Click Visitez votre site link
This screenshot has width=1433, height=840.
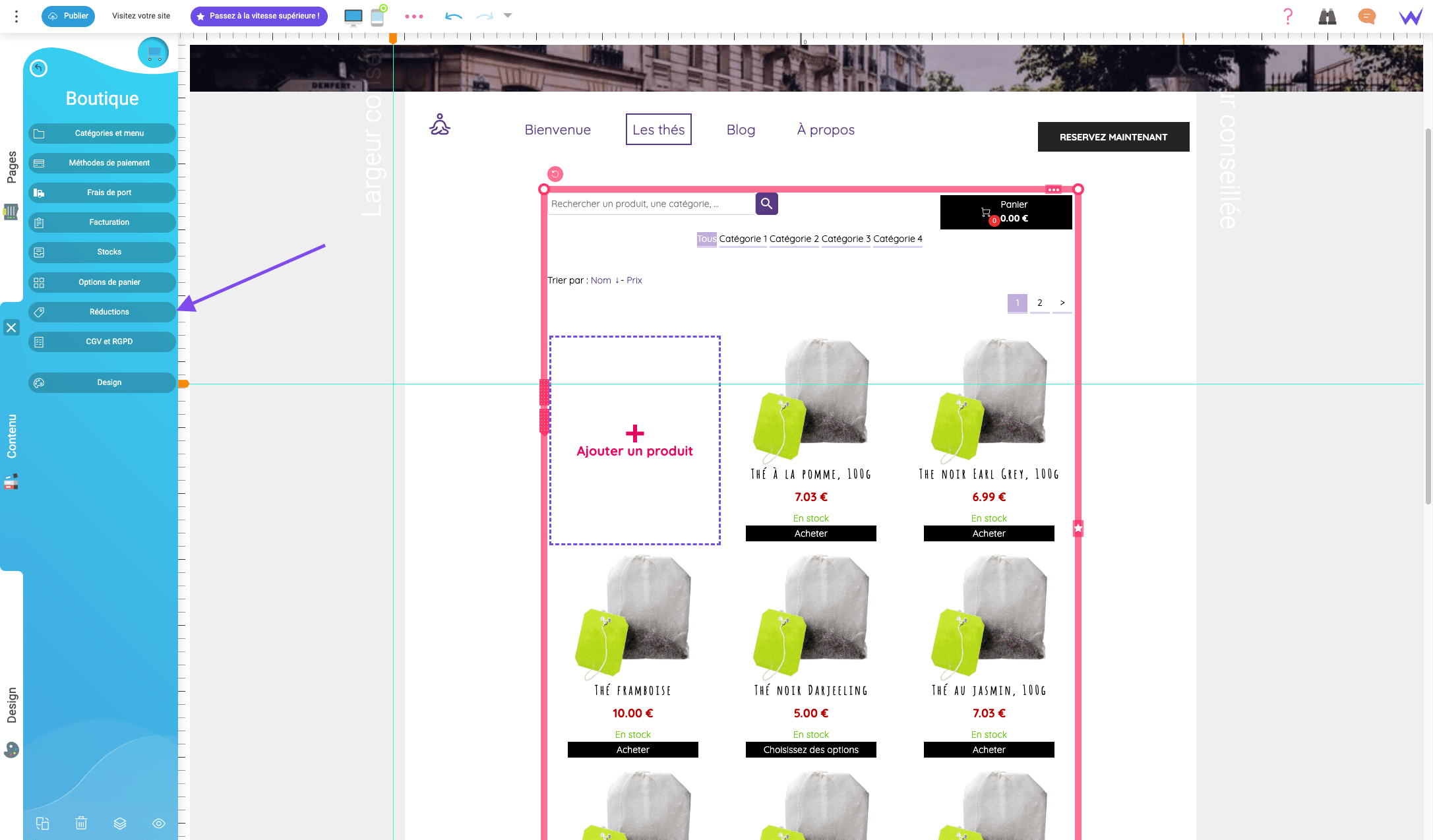(x=141, y=16)
